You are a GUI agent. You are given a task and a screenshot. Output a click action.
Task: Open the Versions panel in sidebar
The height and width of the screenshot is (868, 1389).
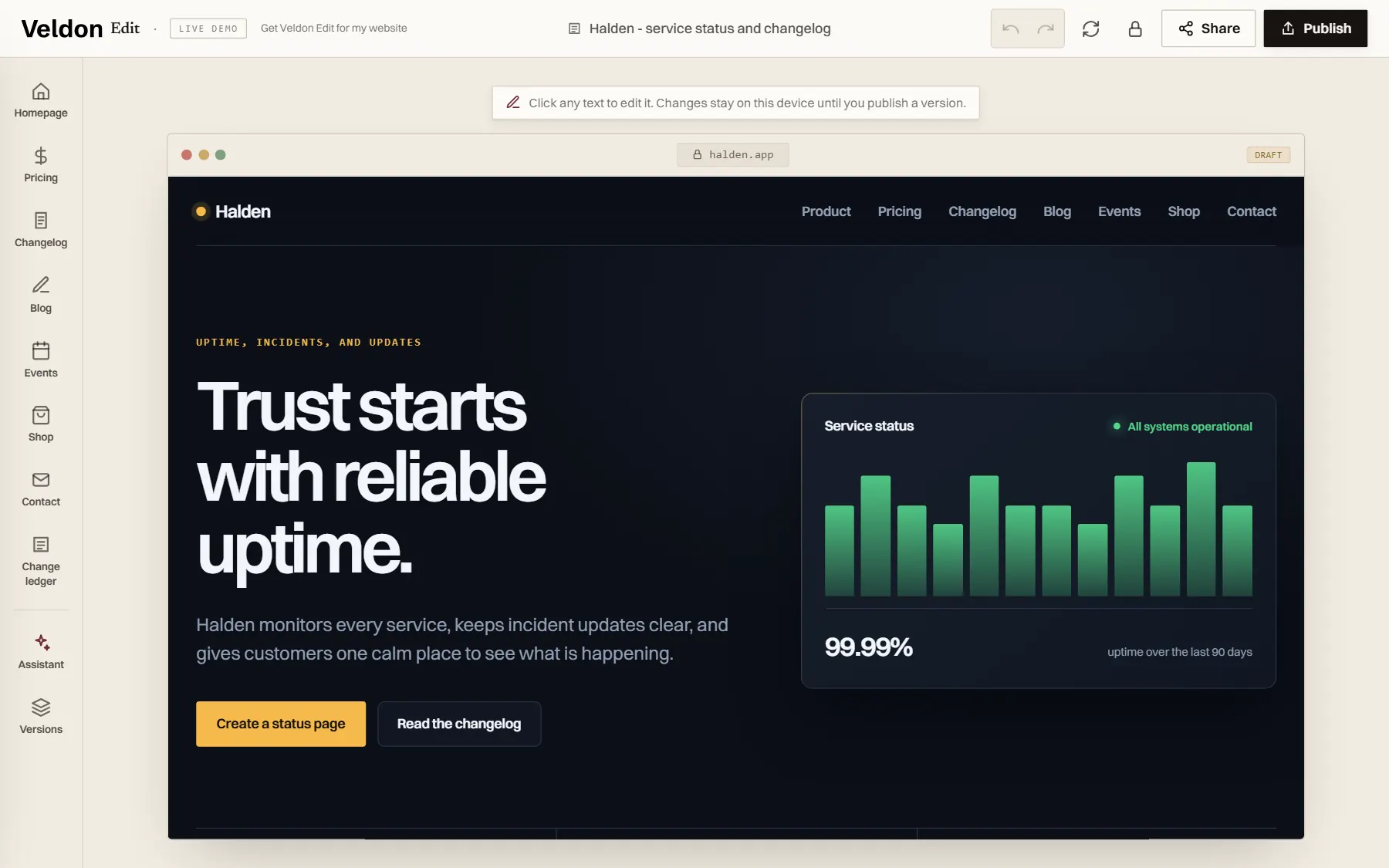point(41,718)
